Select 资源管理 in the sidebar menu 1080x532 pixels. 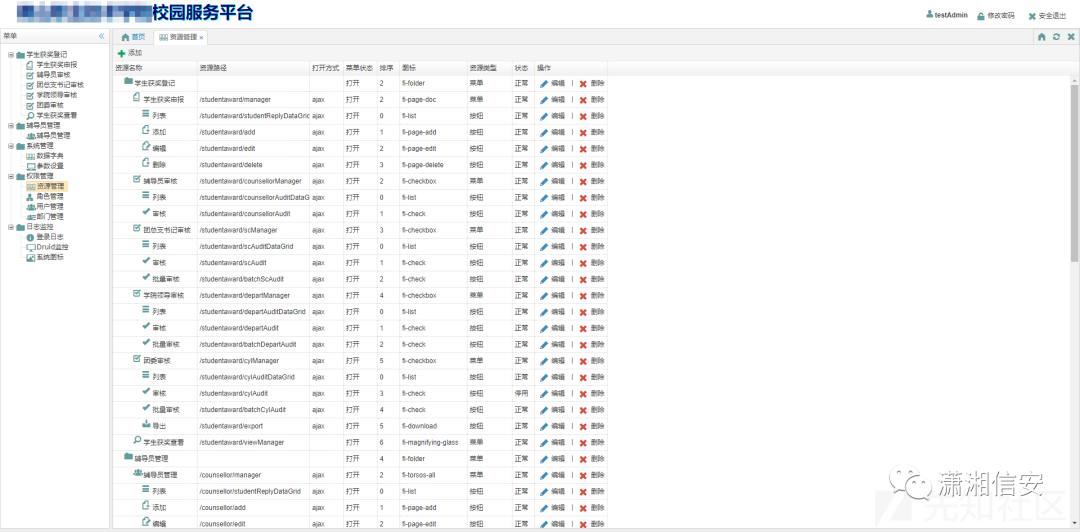pos(50,186)
